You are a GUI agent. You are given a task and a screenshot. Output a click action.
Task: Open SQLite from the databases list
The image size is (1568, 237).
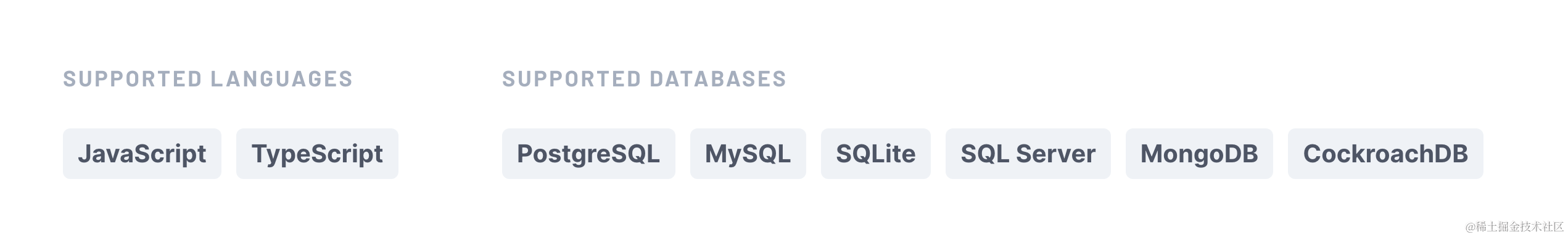[x=875, y=154]
